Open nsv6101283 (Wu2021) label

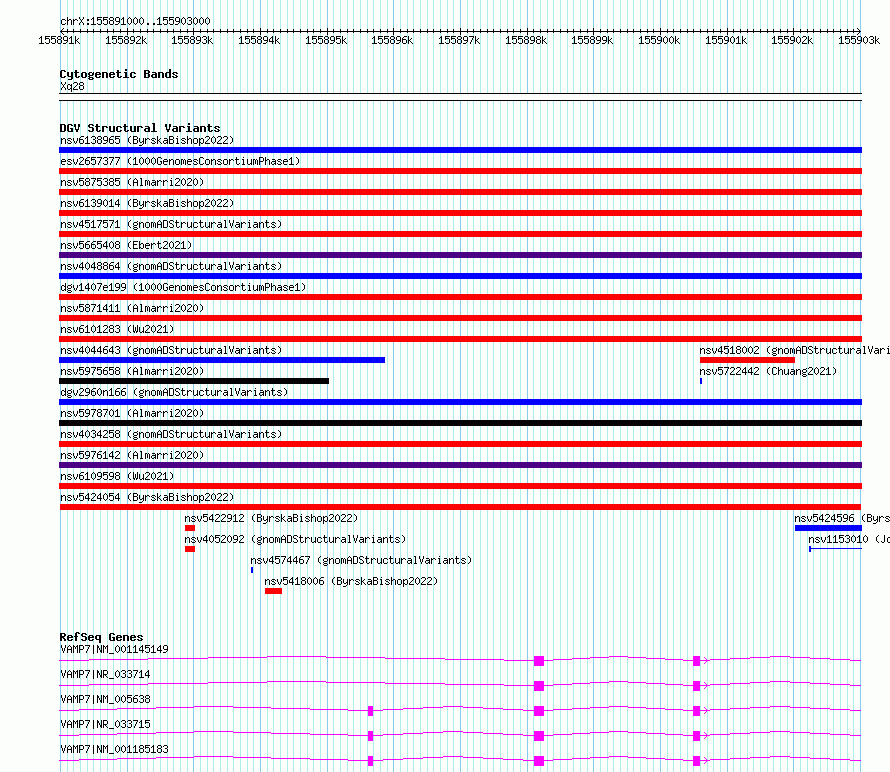[x=117, y=329]
